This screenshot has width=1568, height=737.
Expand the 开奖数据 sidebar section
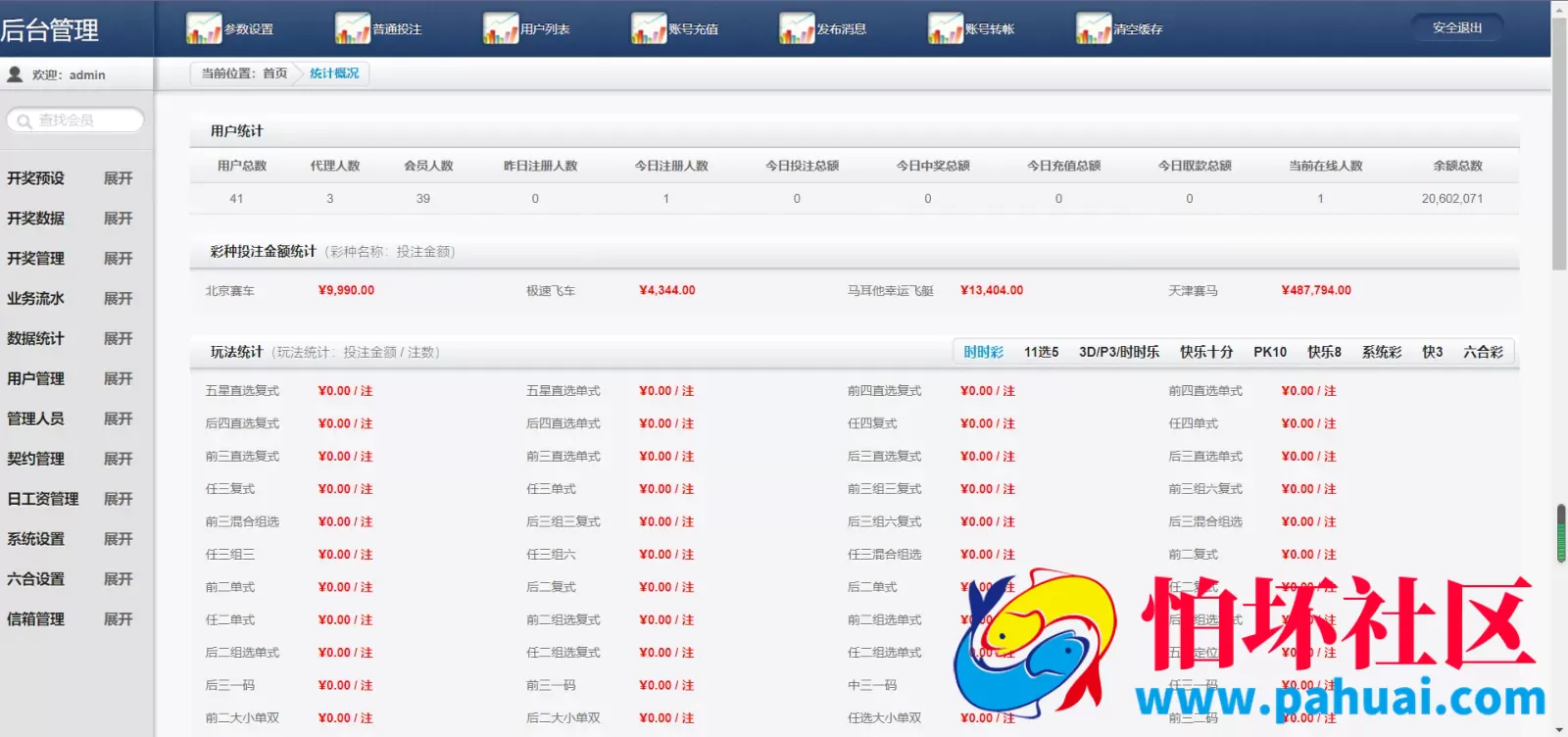tap(118, 219)
